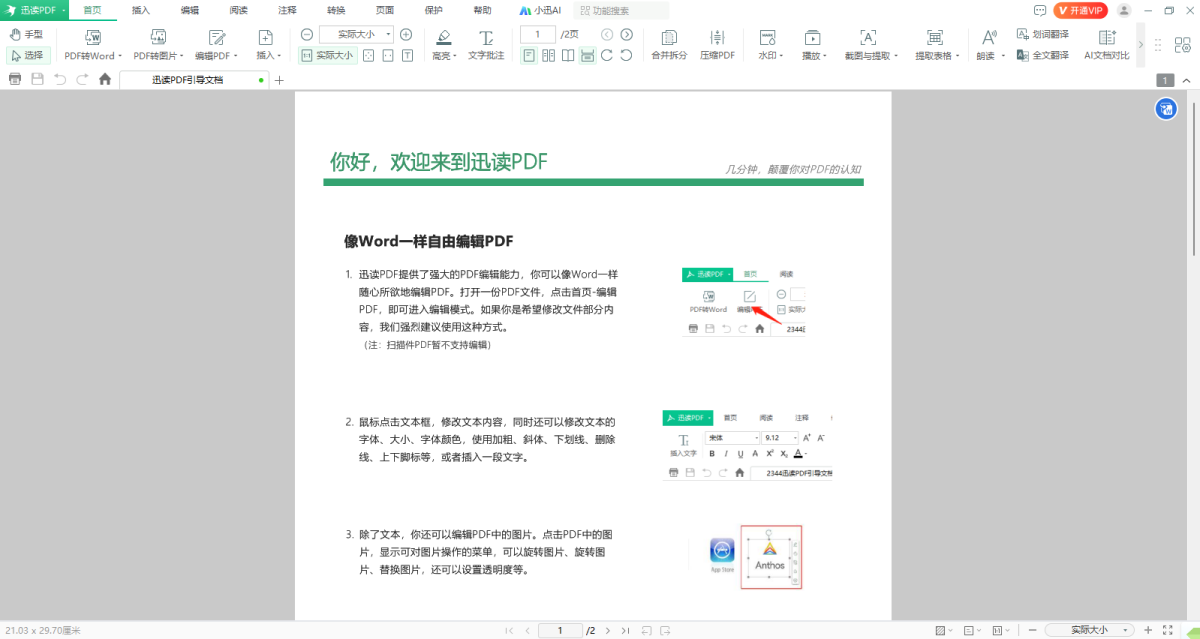Click the print icon in quick access bar

coord(15,79)
